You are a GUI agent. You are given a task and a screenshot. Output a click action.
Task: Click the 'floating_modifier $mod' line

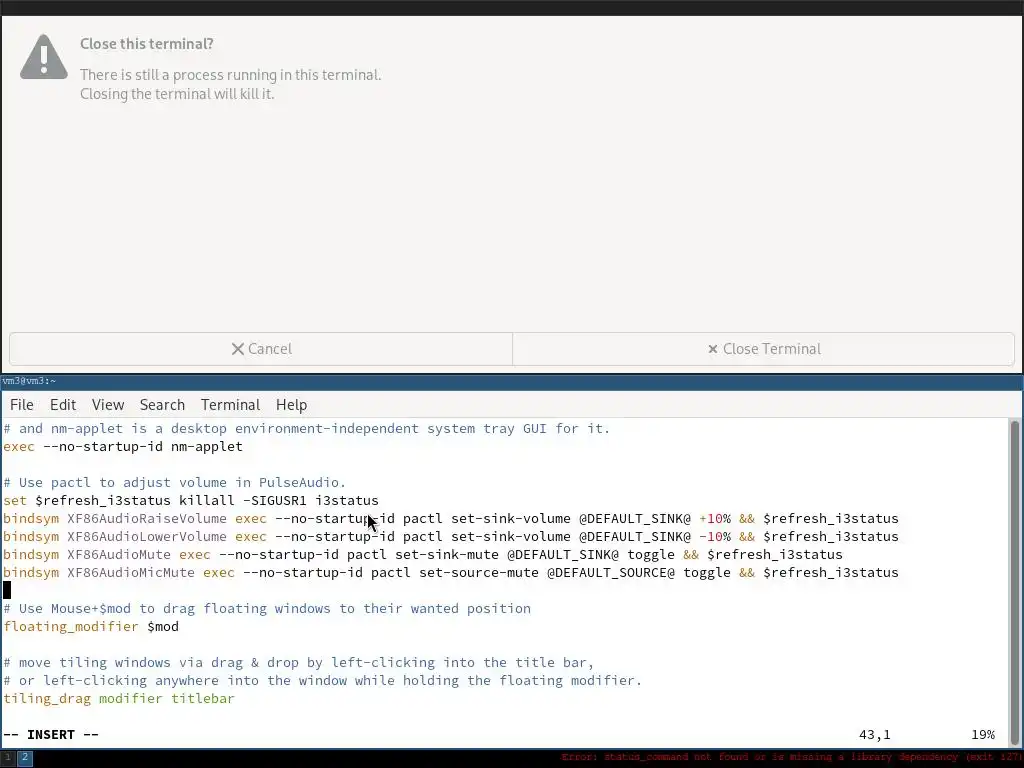point(91,626)
